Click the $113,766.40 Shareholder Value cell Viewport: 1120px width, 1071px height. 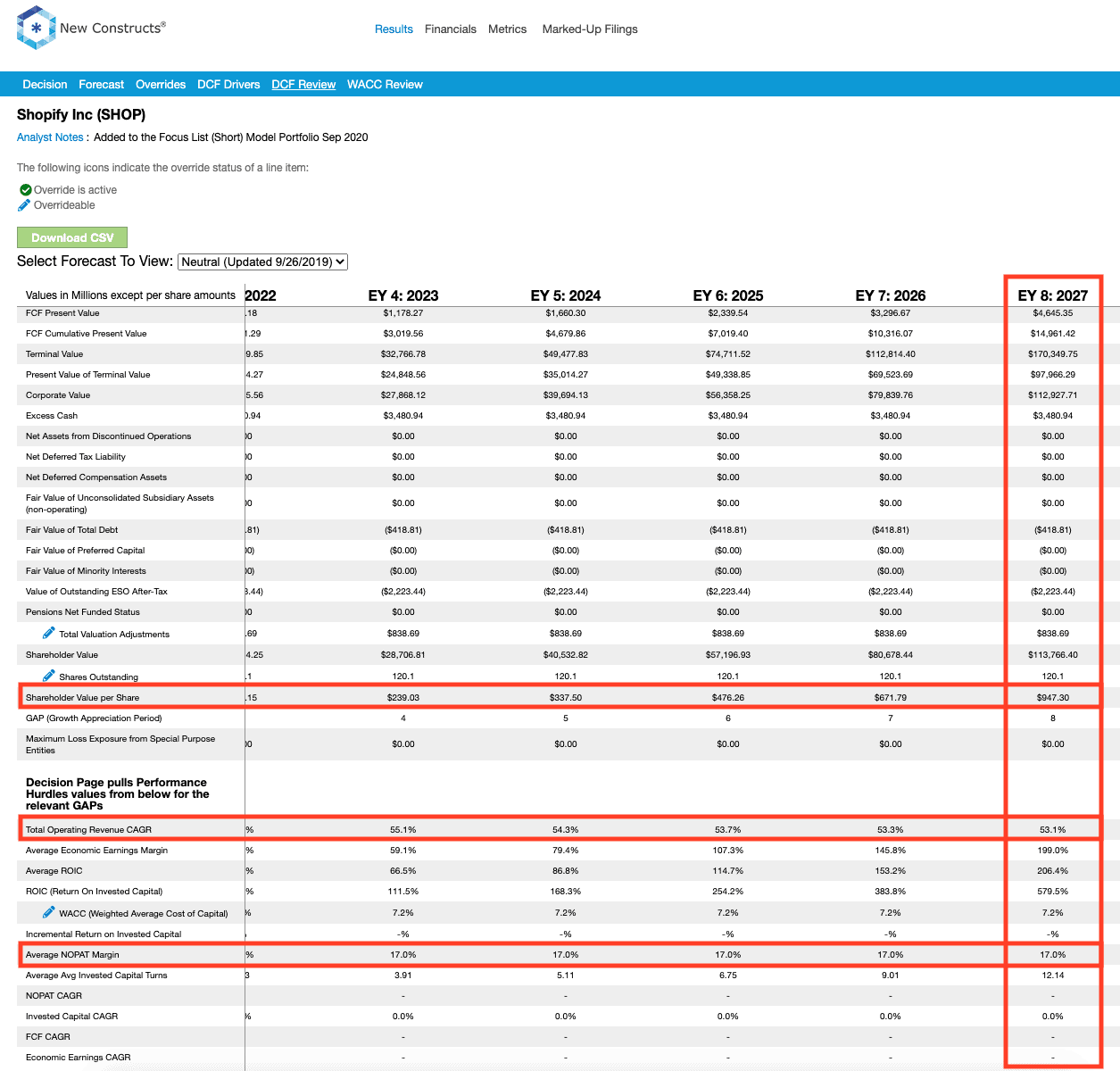pyautogui.click(x=1053, y=655)
